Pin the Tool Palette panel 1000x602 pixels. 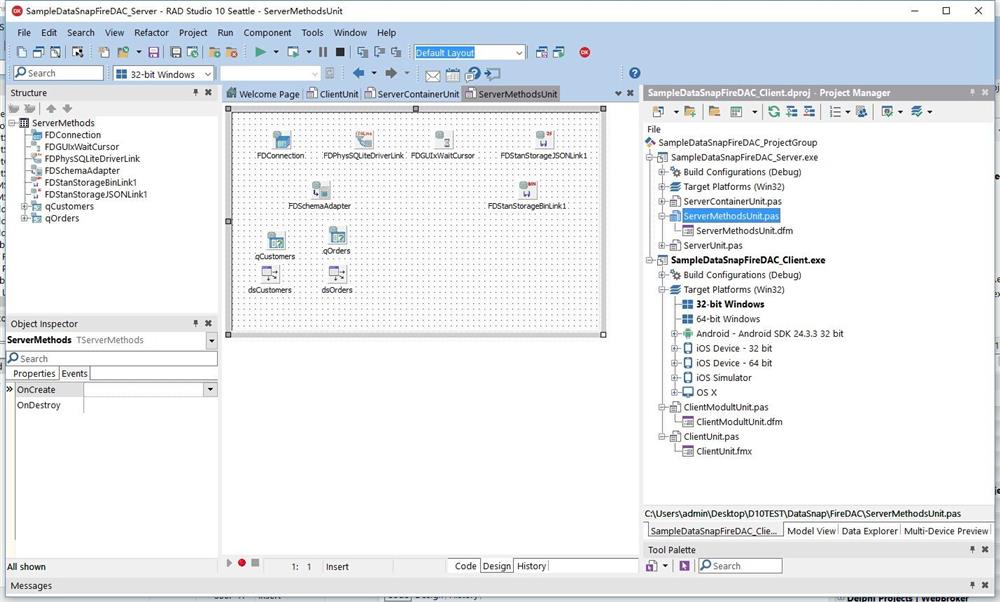point(972,549)
